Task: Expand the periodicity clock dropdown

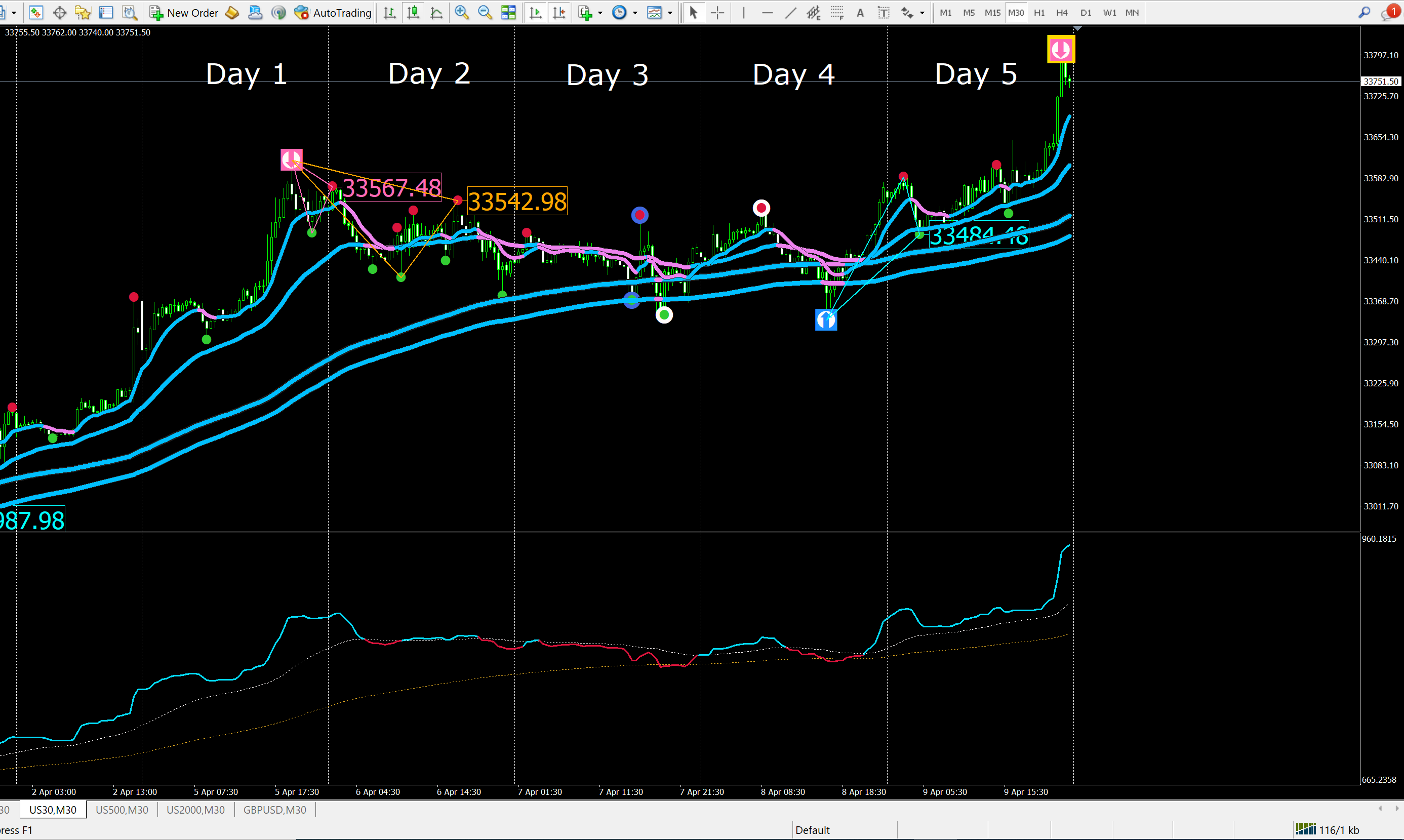Action: coord(635,13)
